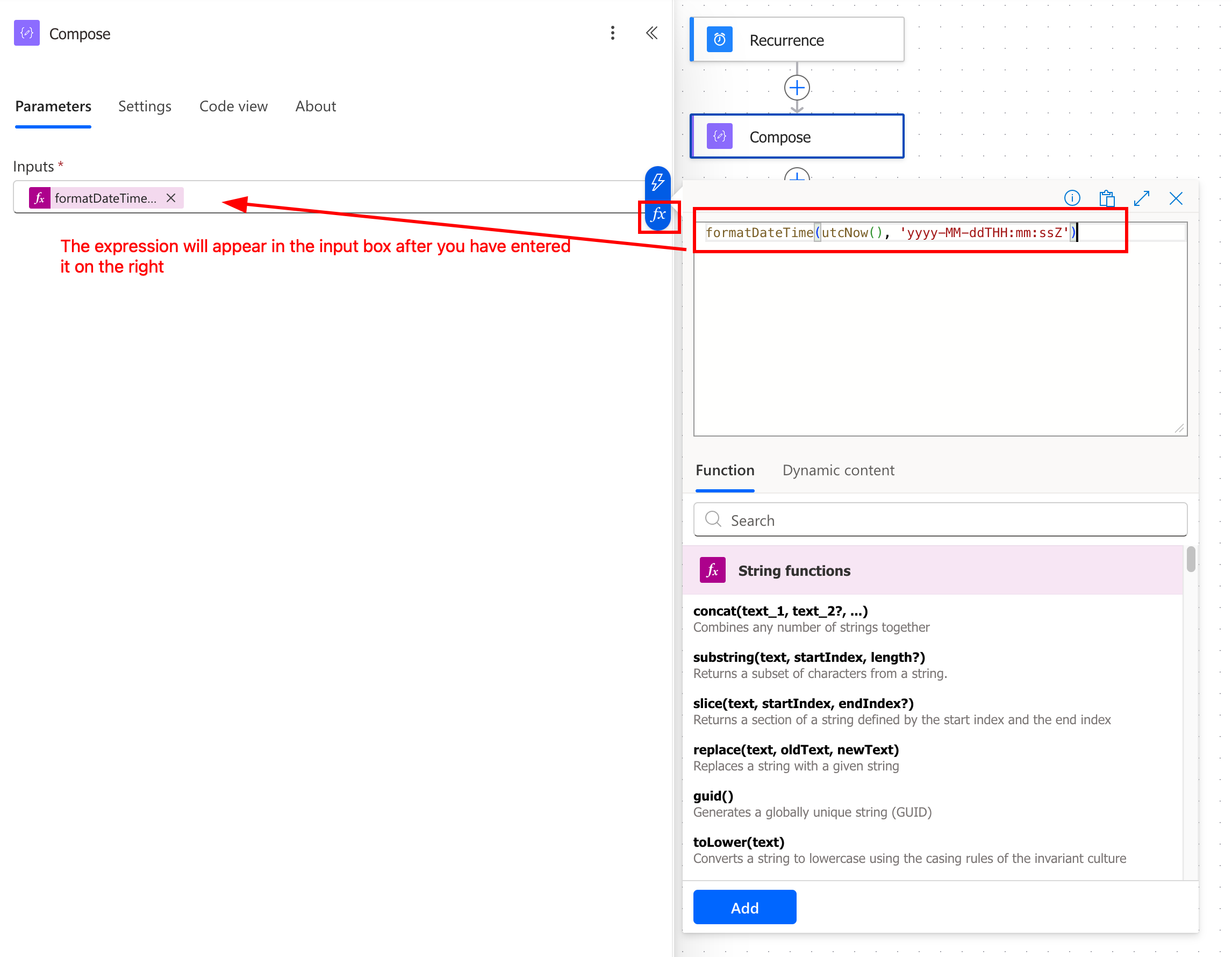Select the Recurrence trigger node
The width and height of the screenshot is (1232, 957).
[797, 39]
